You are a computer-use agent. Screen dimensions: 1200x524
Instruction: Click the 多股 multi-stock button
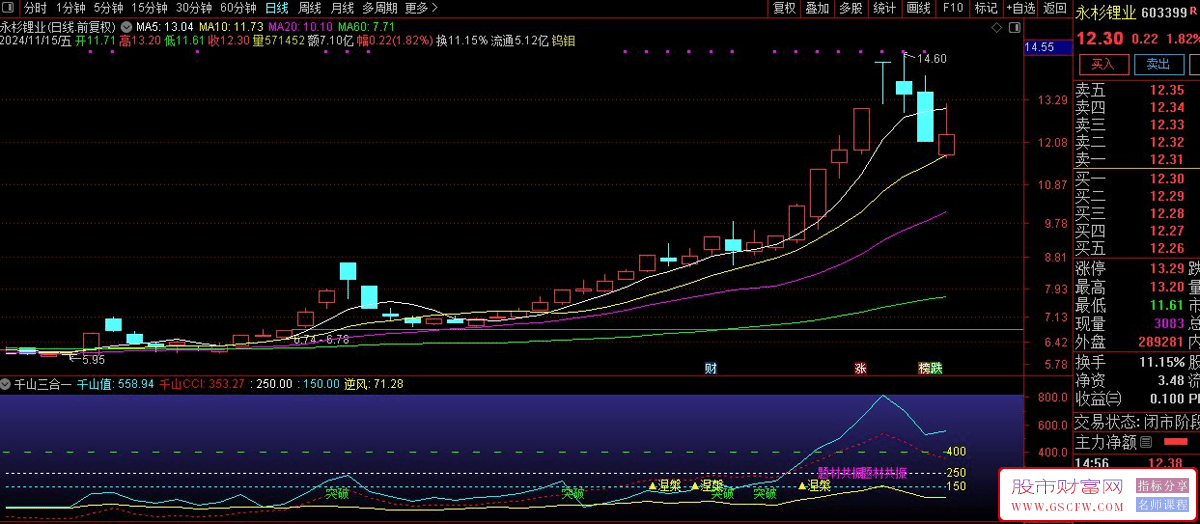click(851, 8)
